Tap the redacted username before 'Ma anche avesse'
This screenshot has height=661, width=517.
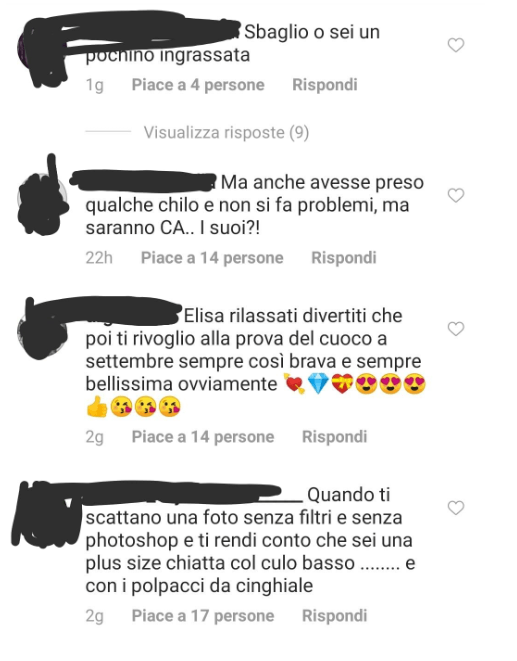(x=143, y=182)
